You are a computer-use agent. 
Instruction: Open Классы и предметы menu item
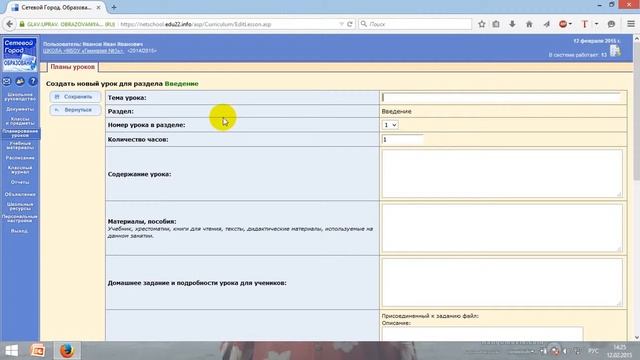20,121
